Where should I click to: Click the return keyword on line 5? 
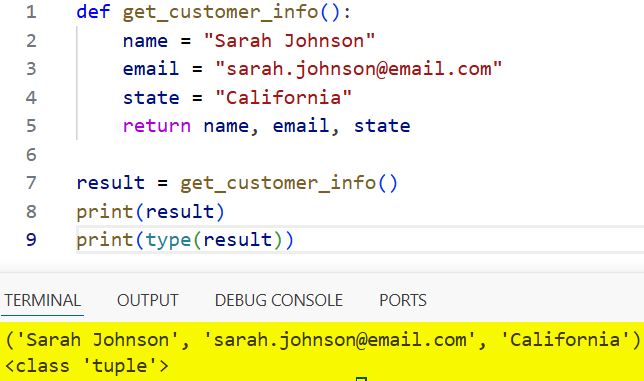[157, 126]
